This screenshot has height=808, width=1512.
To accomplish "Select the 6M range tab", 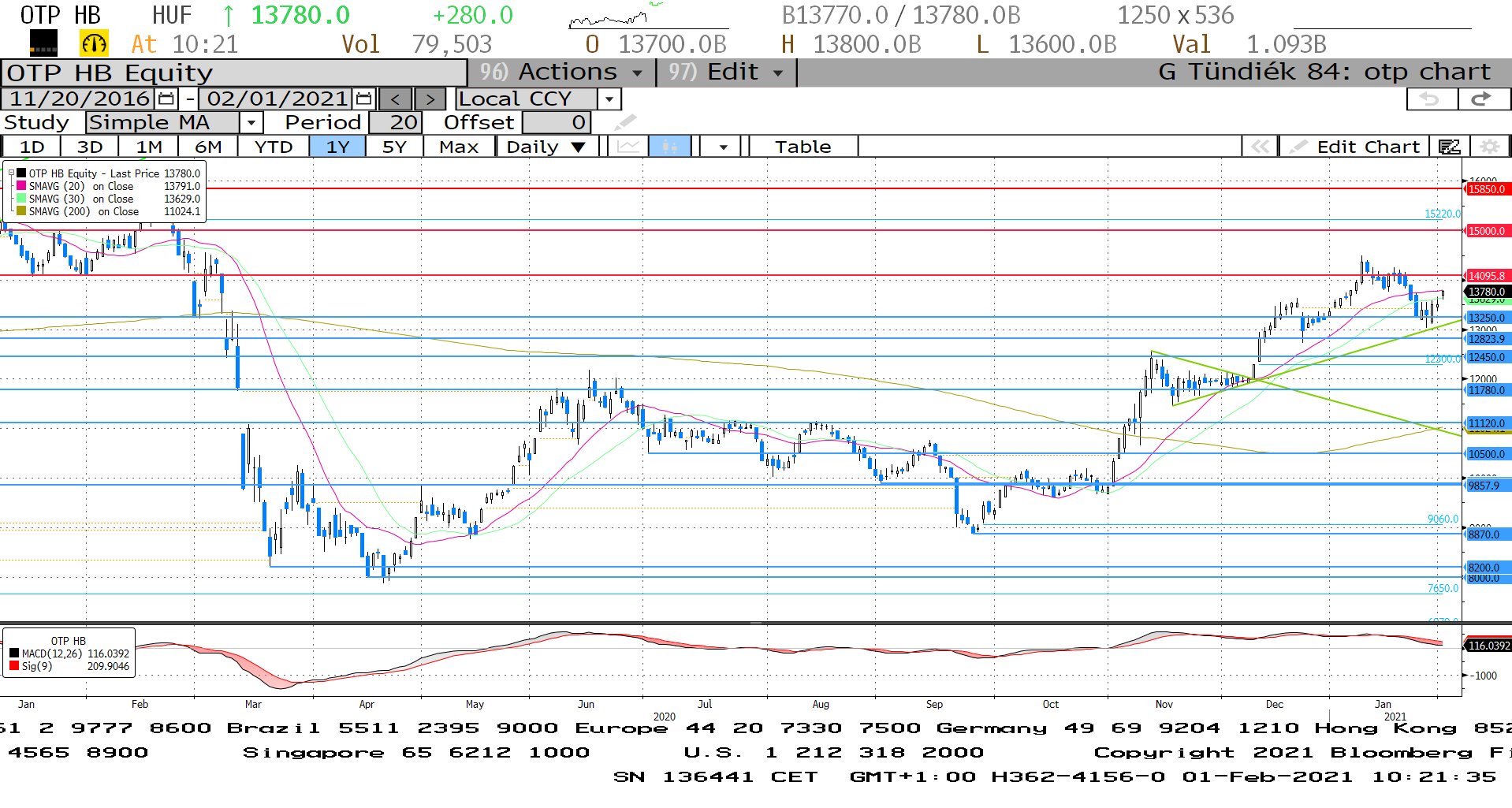I will pyautogui.click(x=208, y=147).
